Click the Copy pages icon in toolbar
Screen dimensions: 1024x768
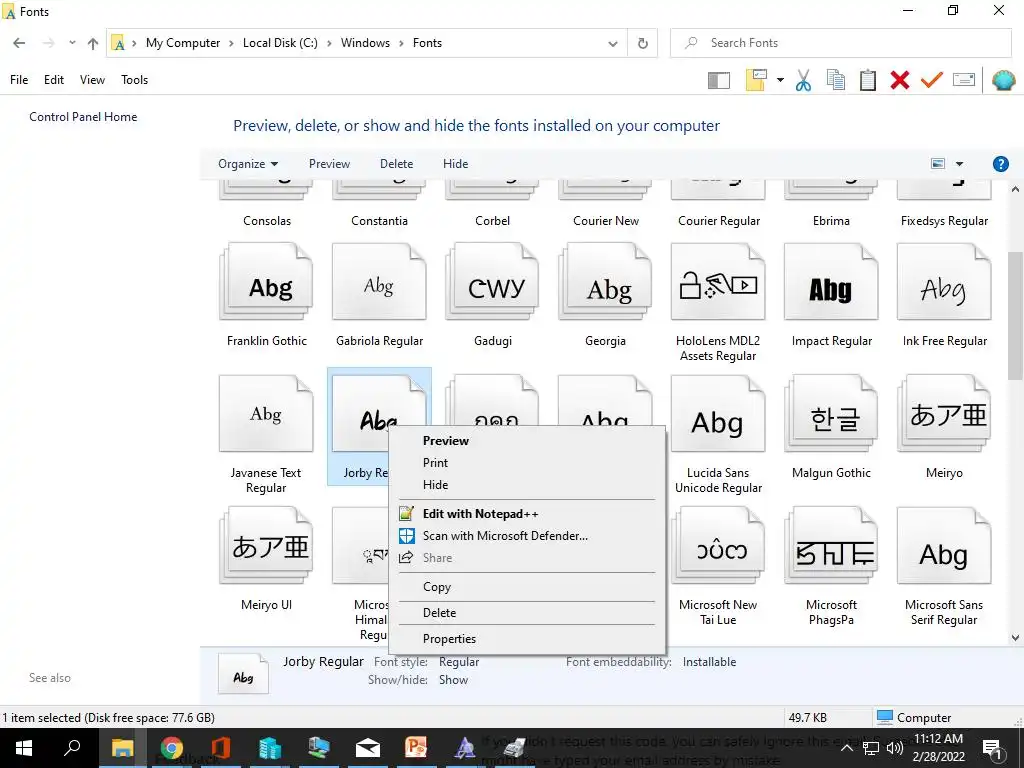click(835, 80)
